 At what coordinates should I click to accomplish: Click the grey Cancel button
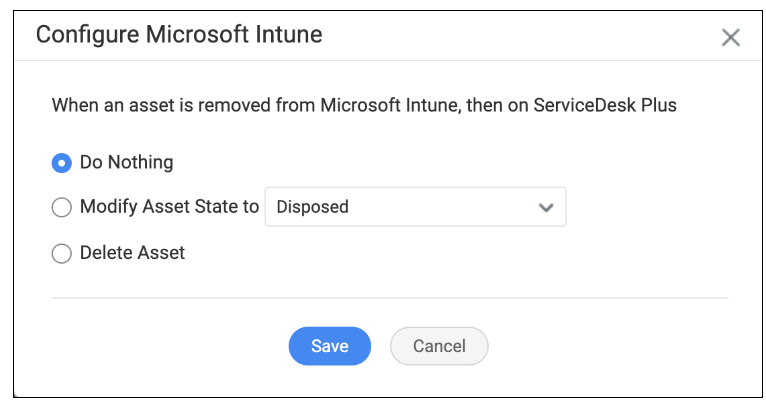click(439, 346)
